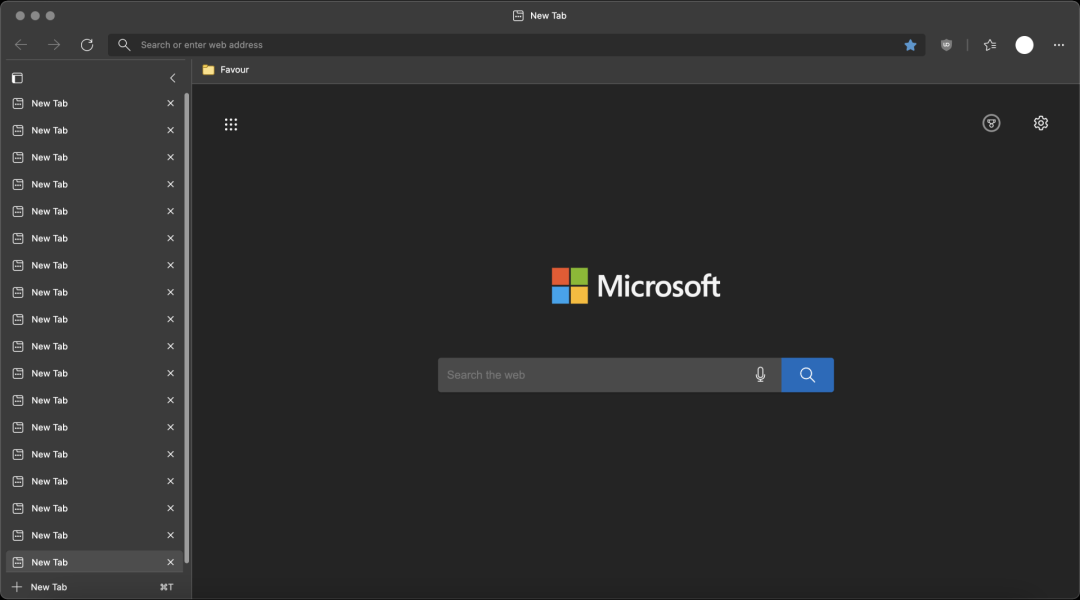The width and height of the screenshot is (1080, 600).
Task: Open page settings gear icon
Action: pyautogui.click(x=1041, y=123)
